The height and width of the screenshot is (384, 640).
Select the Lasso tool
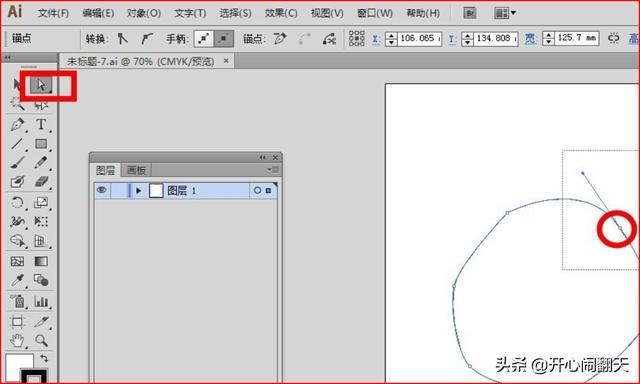(41, 104)
